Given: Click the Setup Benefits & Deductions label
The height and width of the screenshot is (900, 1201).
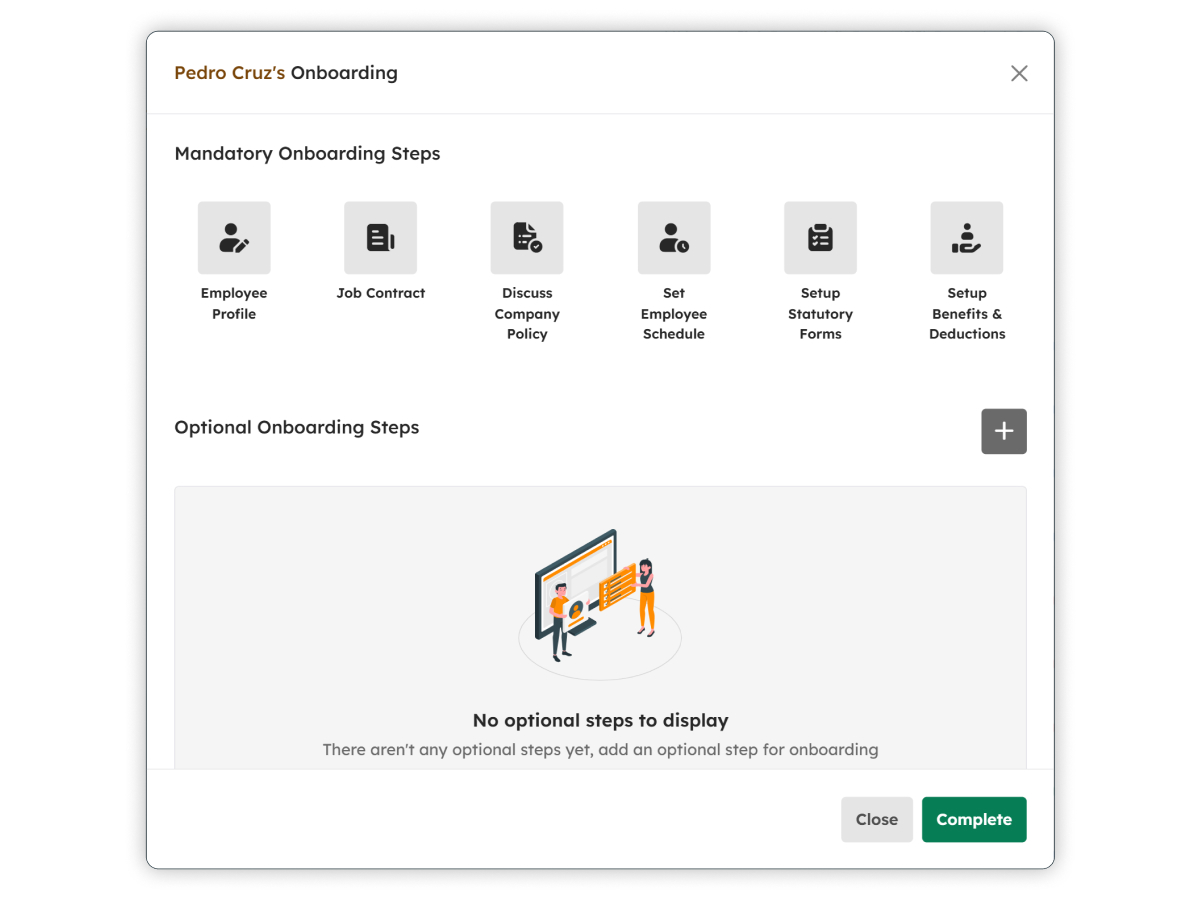Looking at the screenshot, I should [967, 314].
